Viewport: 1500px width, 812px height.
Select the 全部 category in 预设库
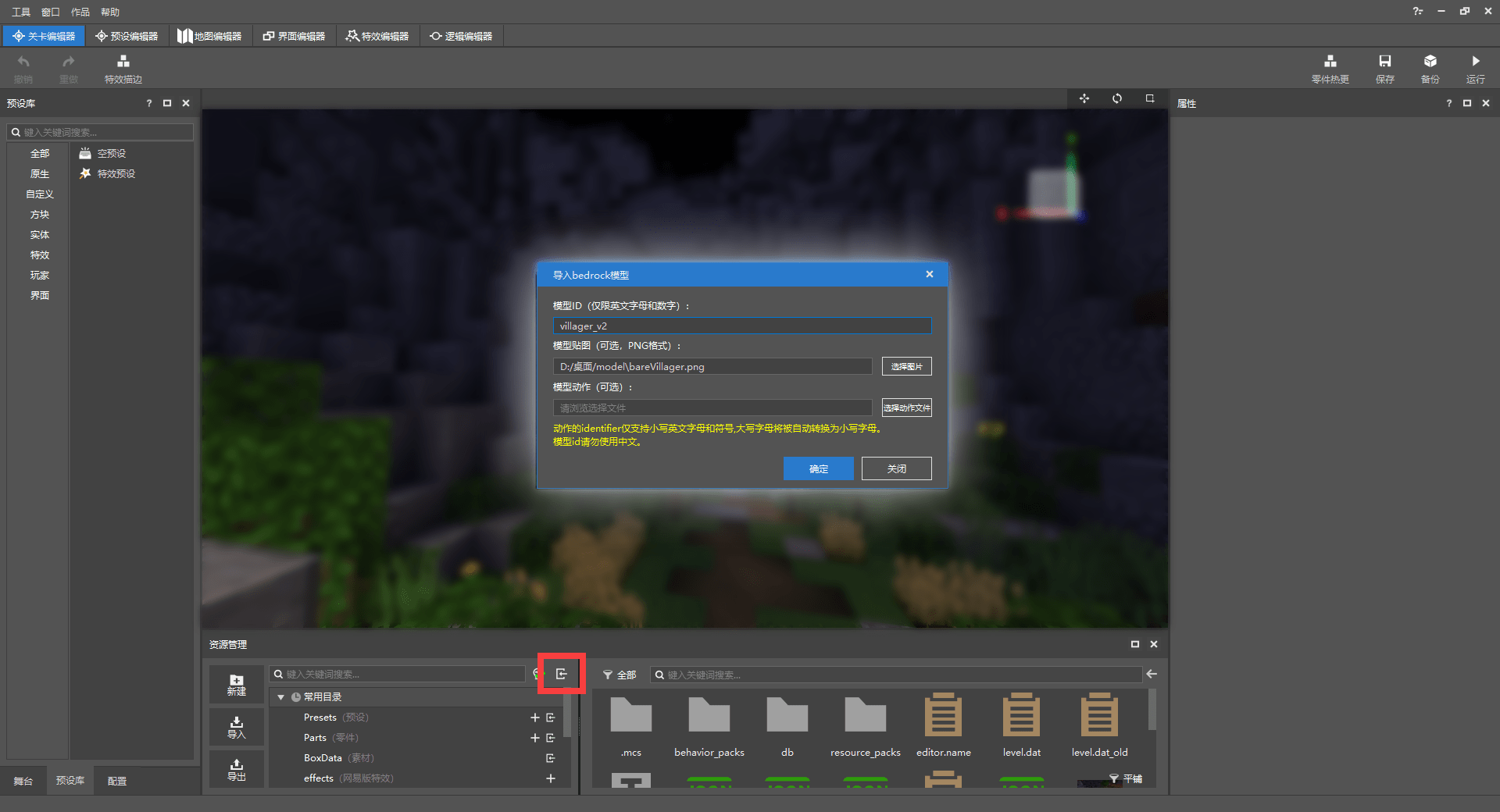[39, 153]
